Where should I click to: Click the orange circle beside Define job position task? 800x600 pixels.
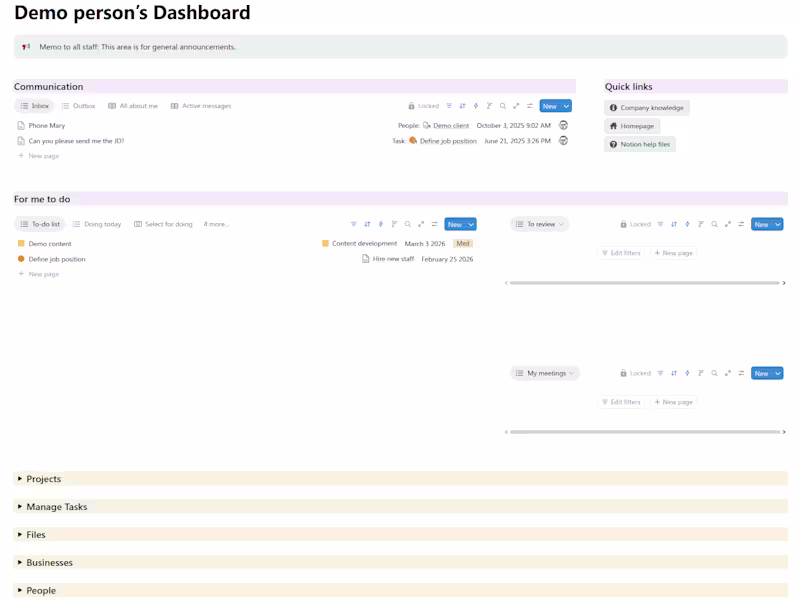click(x=21, y=259)
